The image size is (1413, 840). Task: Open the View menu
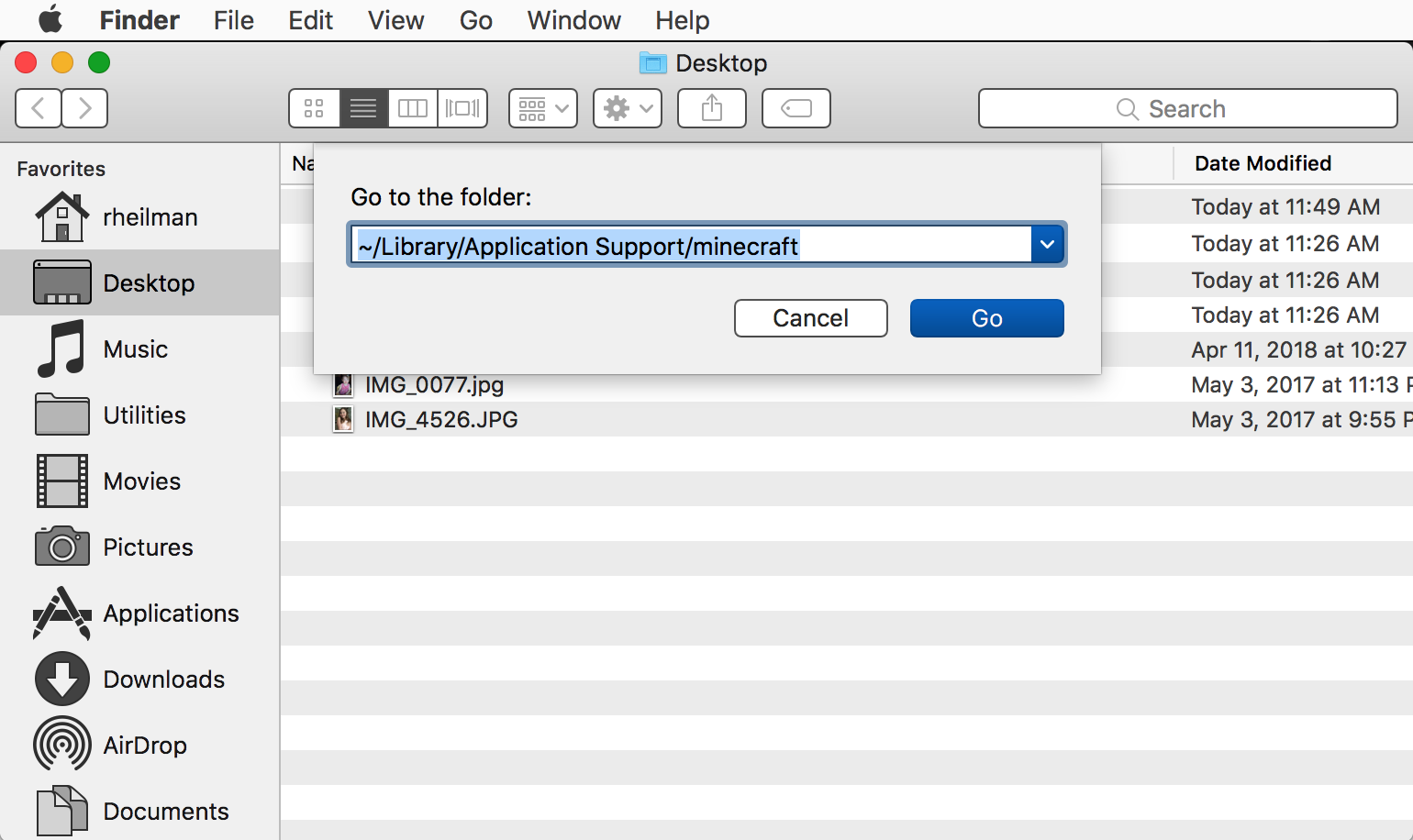pyautogui.click(x=395, y=20)
